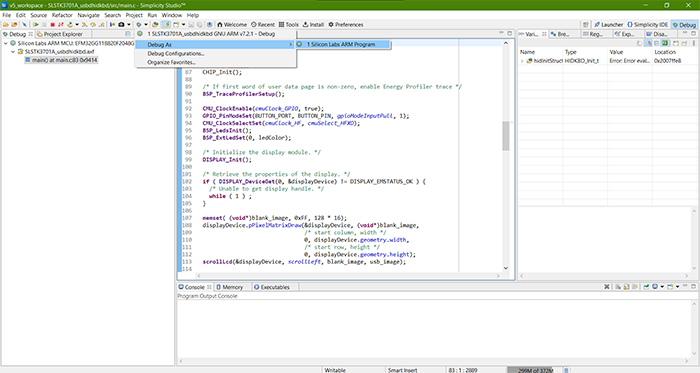Click the code line with DISPLAY_Init();
The image size is (700, 373).
pyautogui.click(x=227, y=160)
